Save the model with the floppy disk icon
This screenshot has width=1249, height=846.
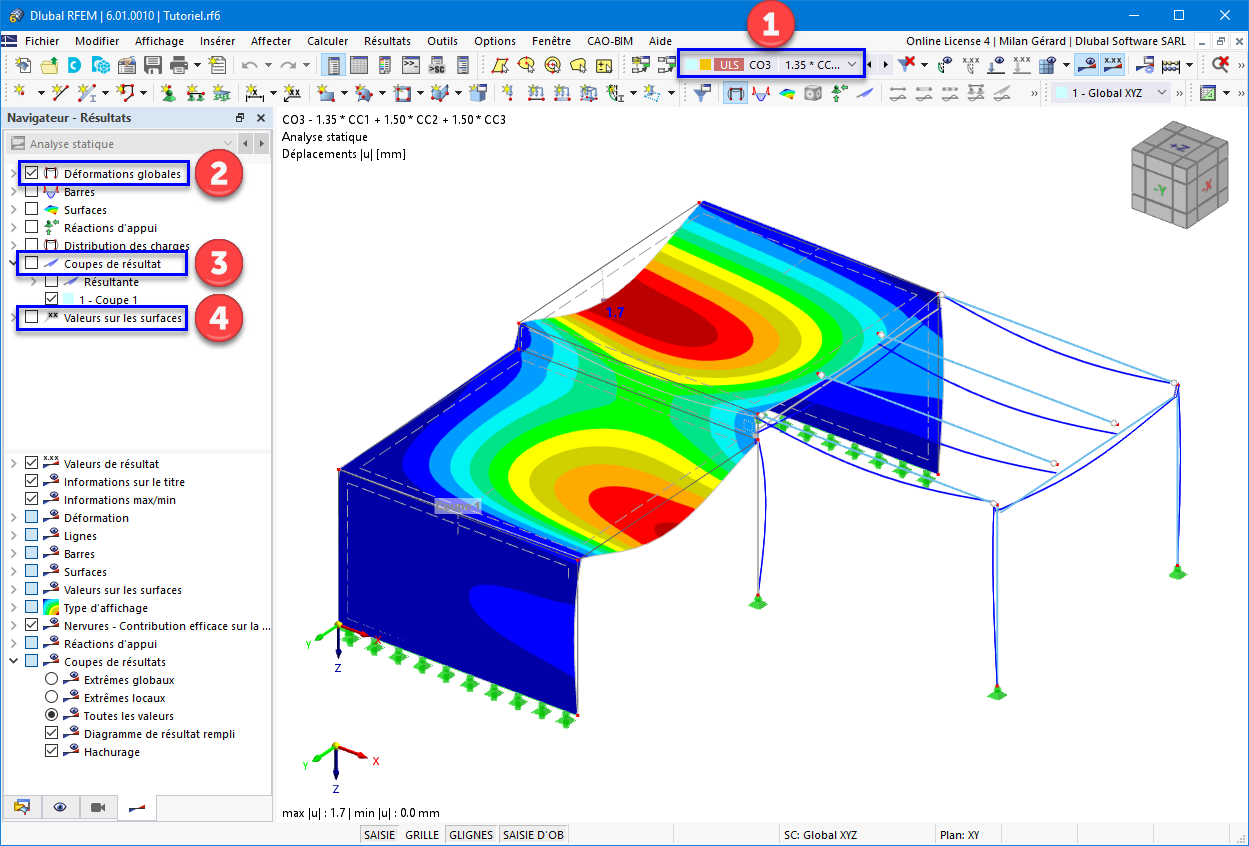coord(153,65)
